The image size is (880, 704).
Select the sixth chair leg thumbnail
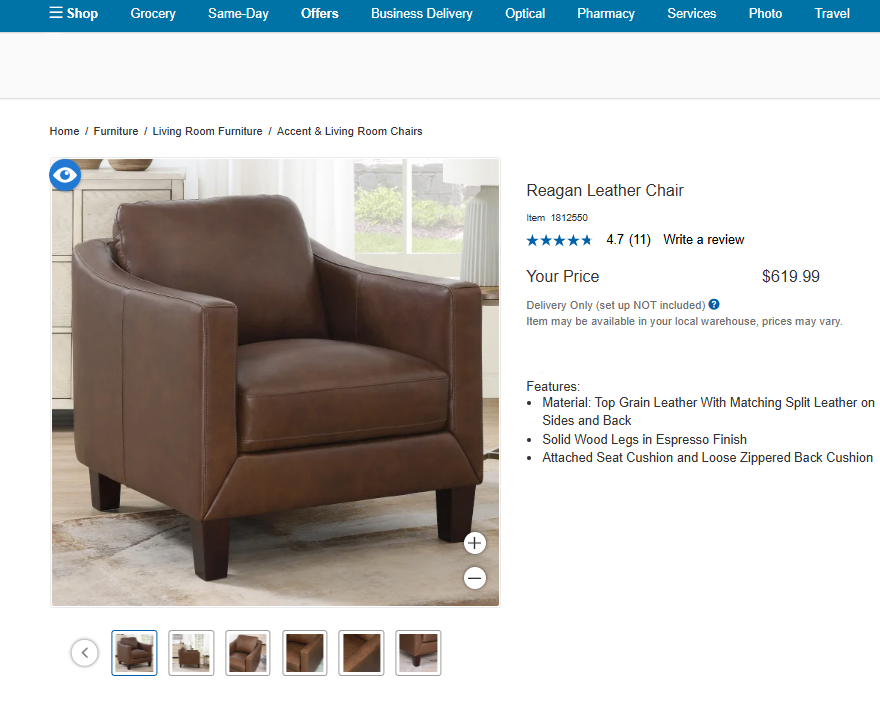click(x=418, y=653)
